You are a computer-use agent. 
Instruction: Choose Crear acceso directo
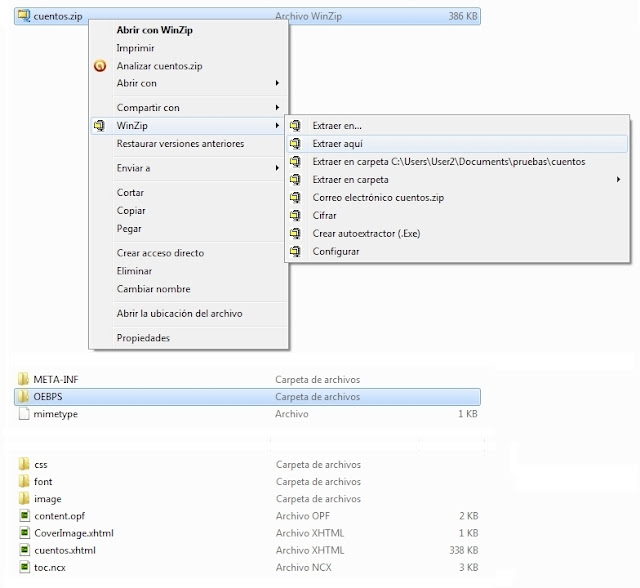click(x=160, y=253)
